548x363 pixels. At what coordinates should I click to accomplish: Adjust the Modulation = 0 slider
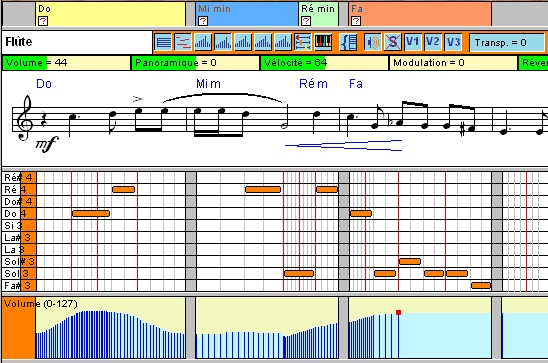[x=453, y=63]
